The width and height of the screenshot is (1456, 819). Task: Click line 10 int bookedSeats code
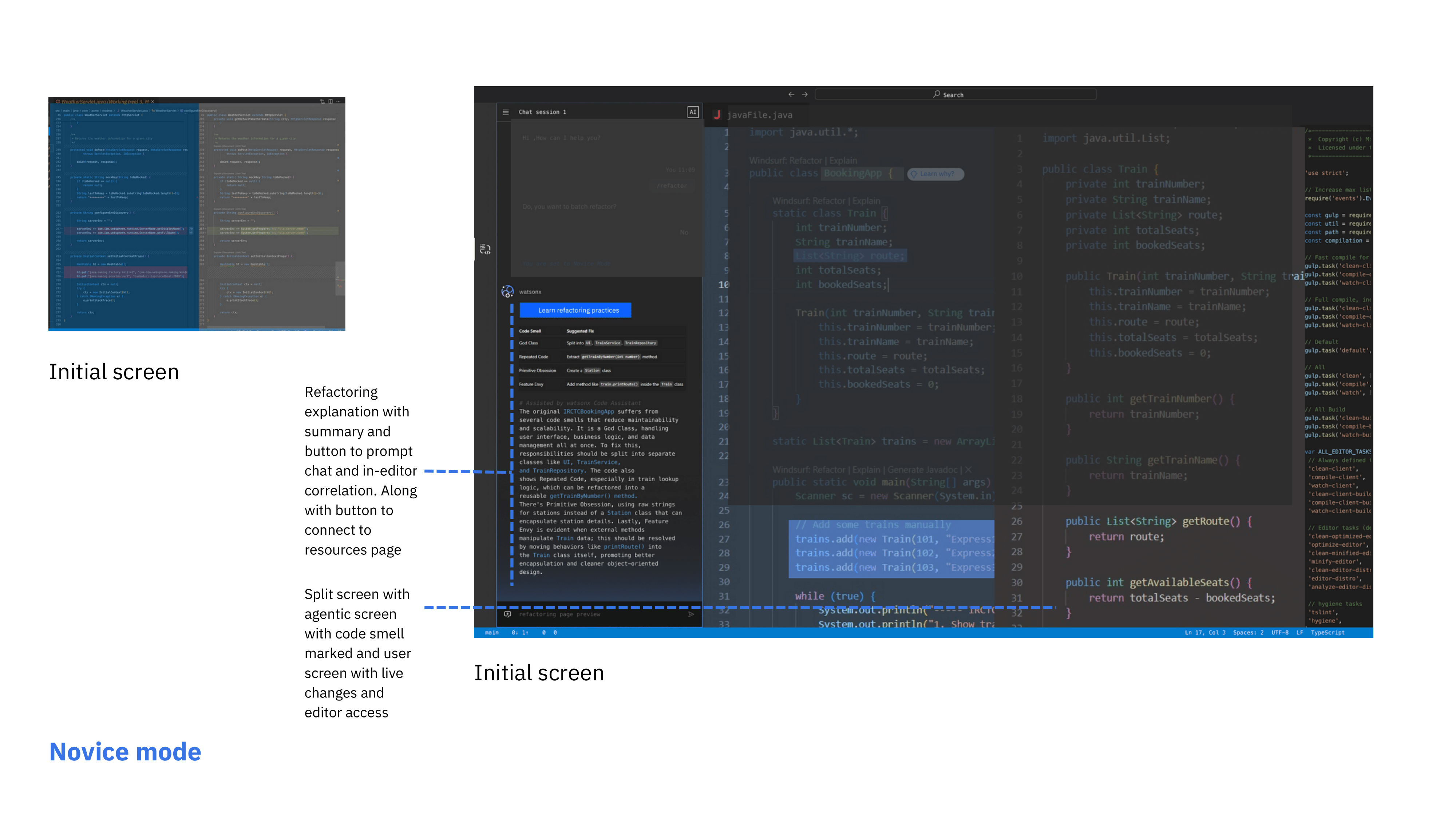click(841, 285)
